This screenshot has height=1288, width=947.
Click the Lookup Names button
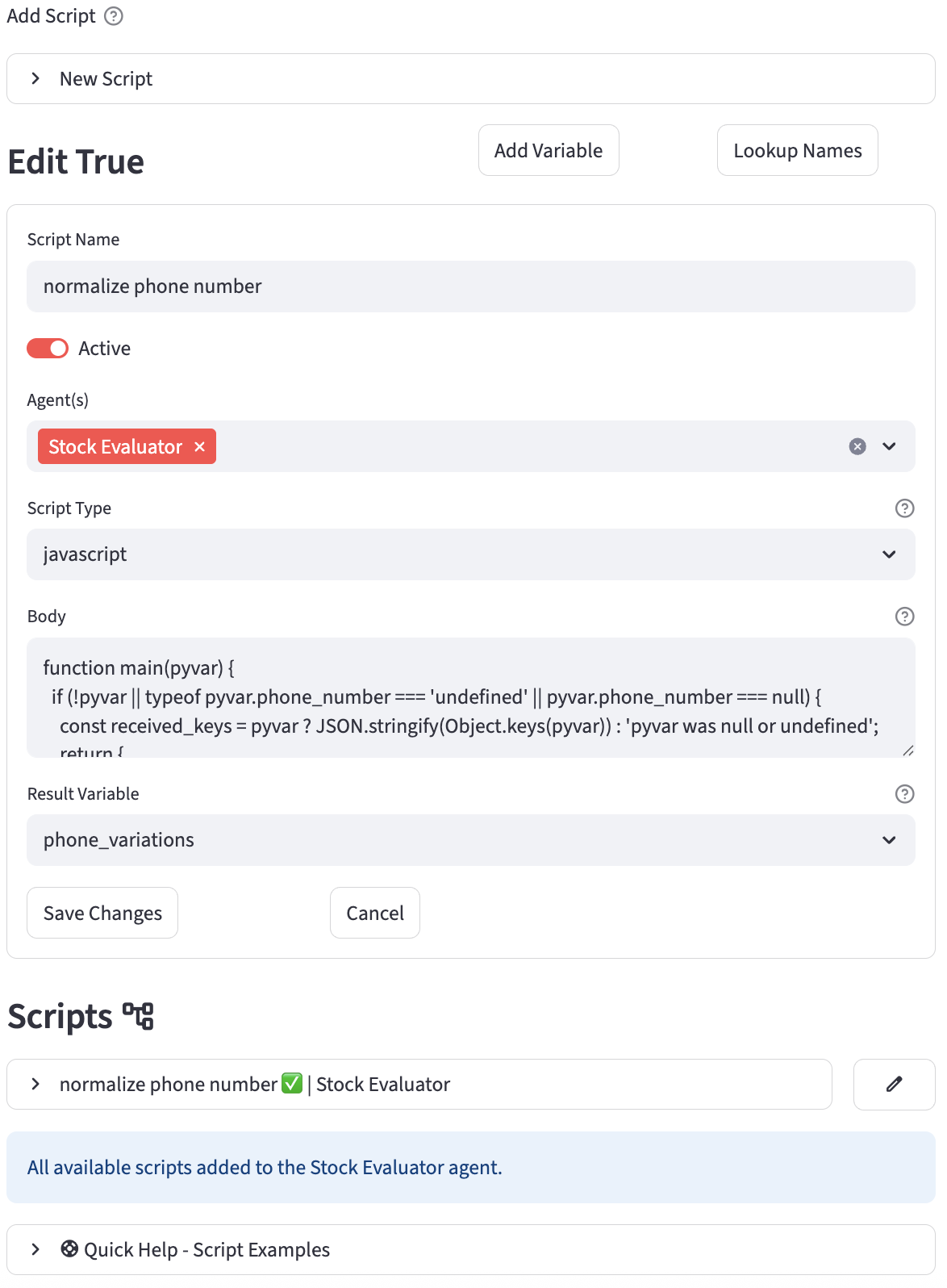tap(797, 151)
